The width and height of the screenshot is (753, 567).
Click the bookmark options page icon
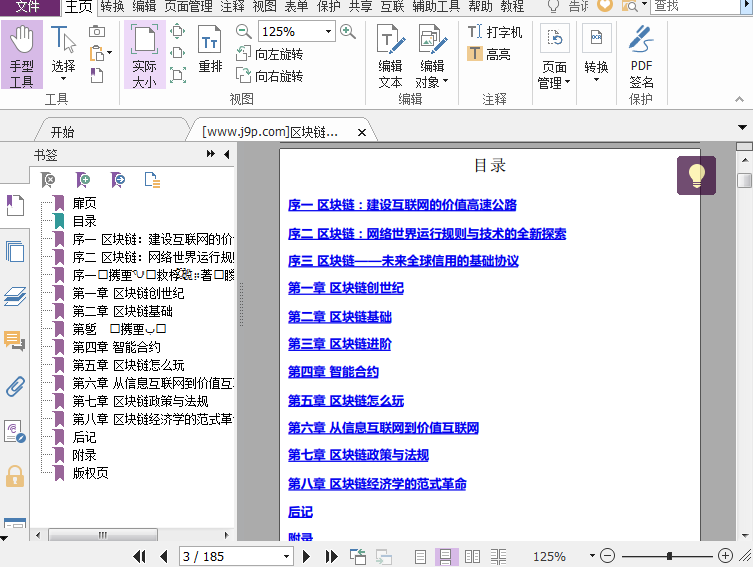152,180
